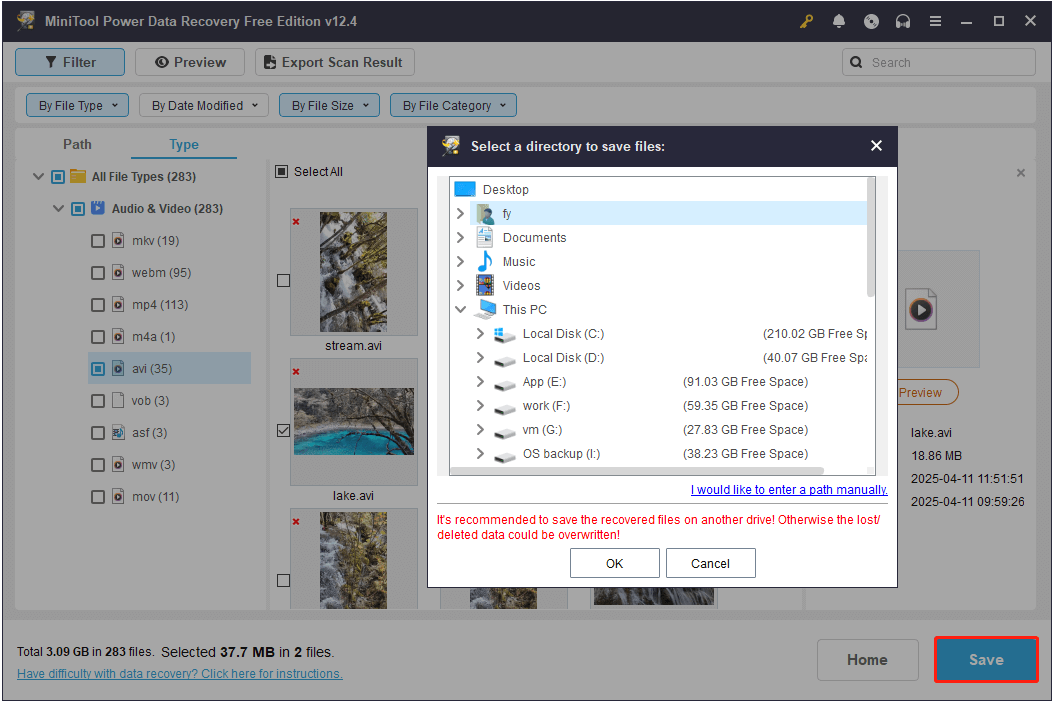Select the vm (G:) drive icon
Viewport: 1055px width, 704px height.
click(x=505, y=432)
